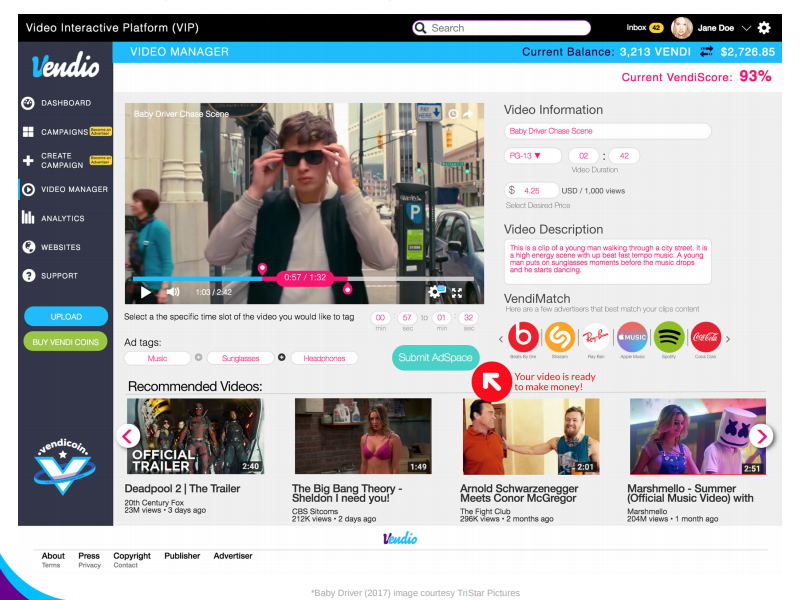Click the end marker pin on the timeline
This screenshot has height=600, width=800.
347,289
